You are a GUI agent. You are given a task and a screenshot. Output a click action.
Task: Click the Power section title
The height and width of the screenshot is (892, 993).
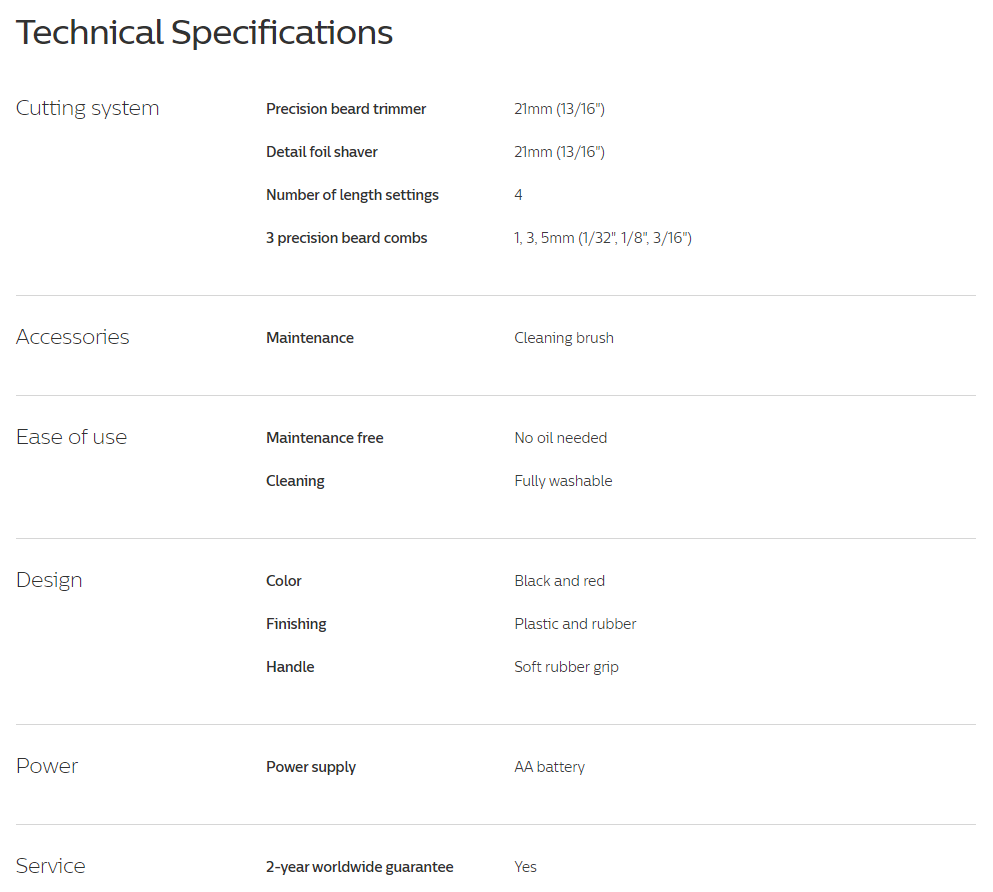[x=47, y=766]
